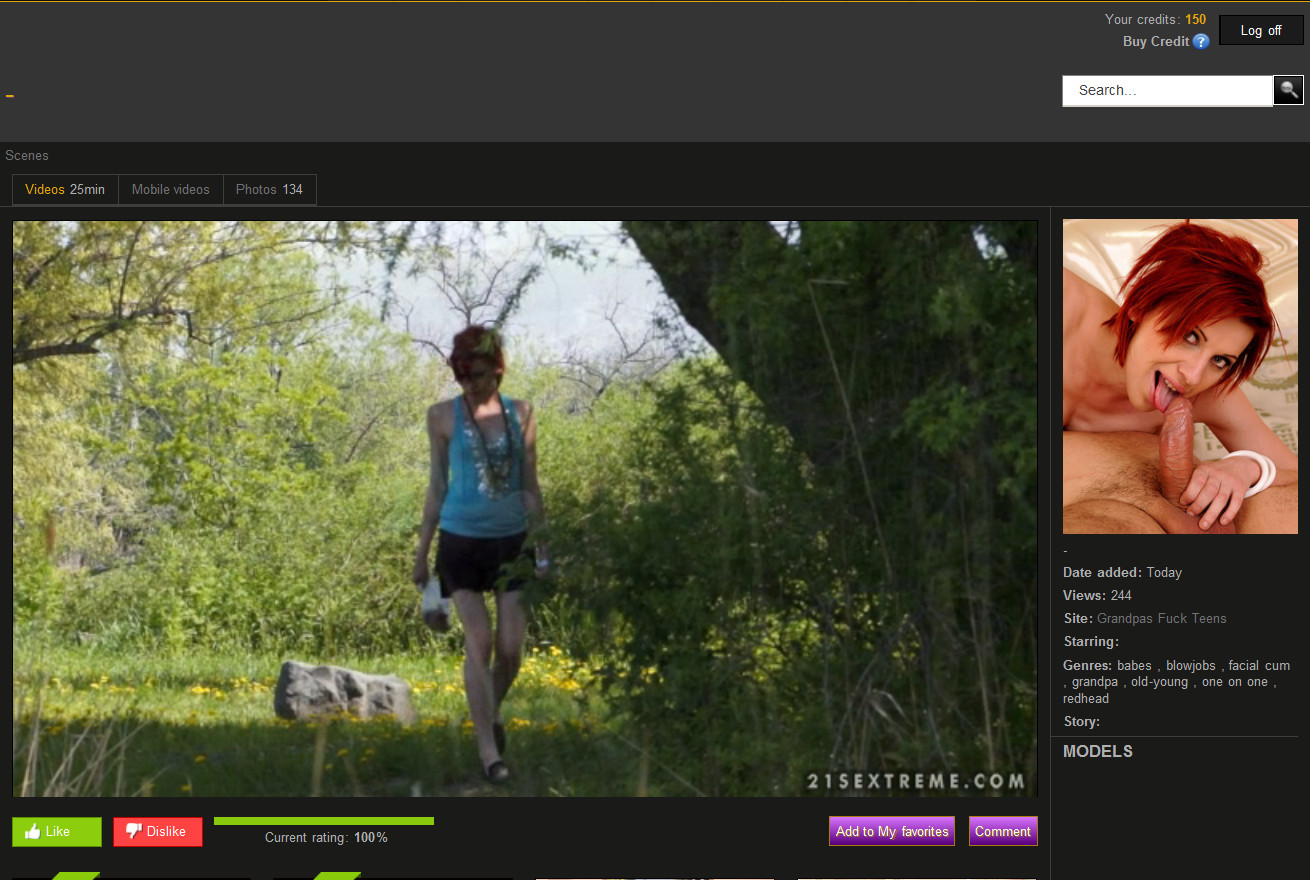Select the one on one genre link
The width and height of the screenshot is (1310, 880).
point(1235,682)
